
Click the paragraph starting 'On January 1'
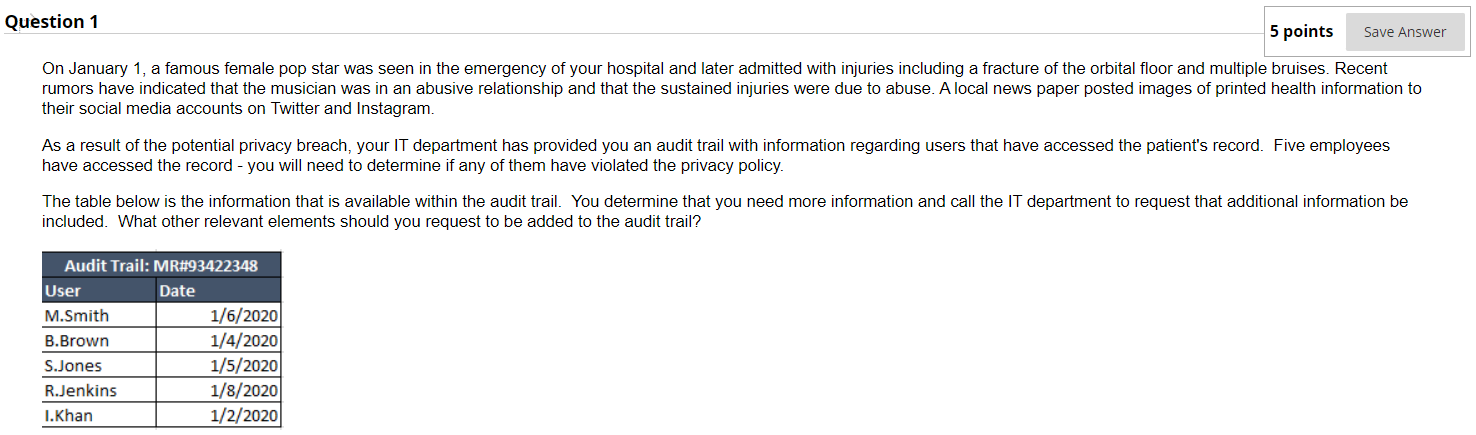point(731,88)
